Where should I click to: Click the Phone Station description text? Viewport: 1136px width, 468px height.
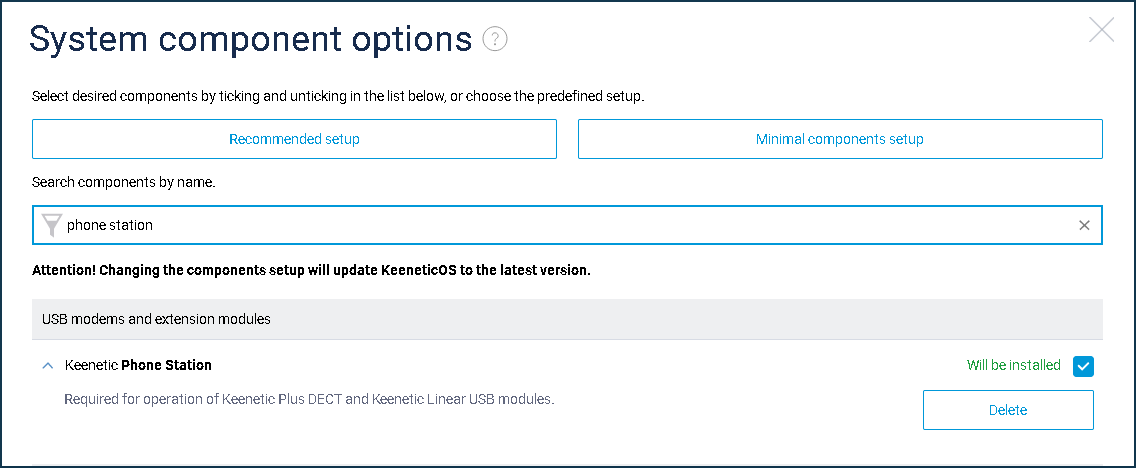pyautogui.click(x=309, y=399)
